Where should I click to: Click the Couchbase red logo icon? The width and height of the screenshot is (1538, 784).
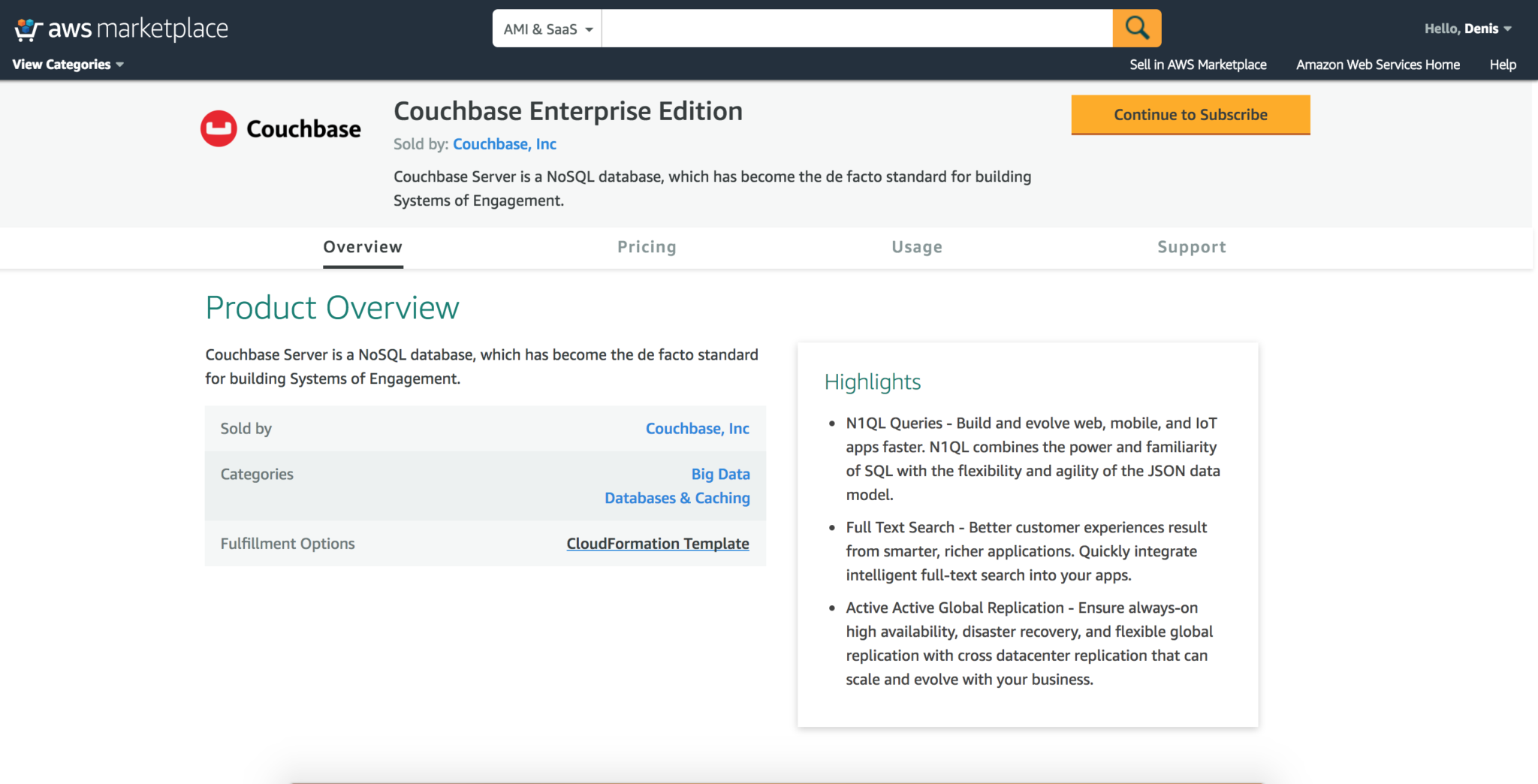[219, 127]
